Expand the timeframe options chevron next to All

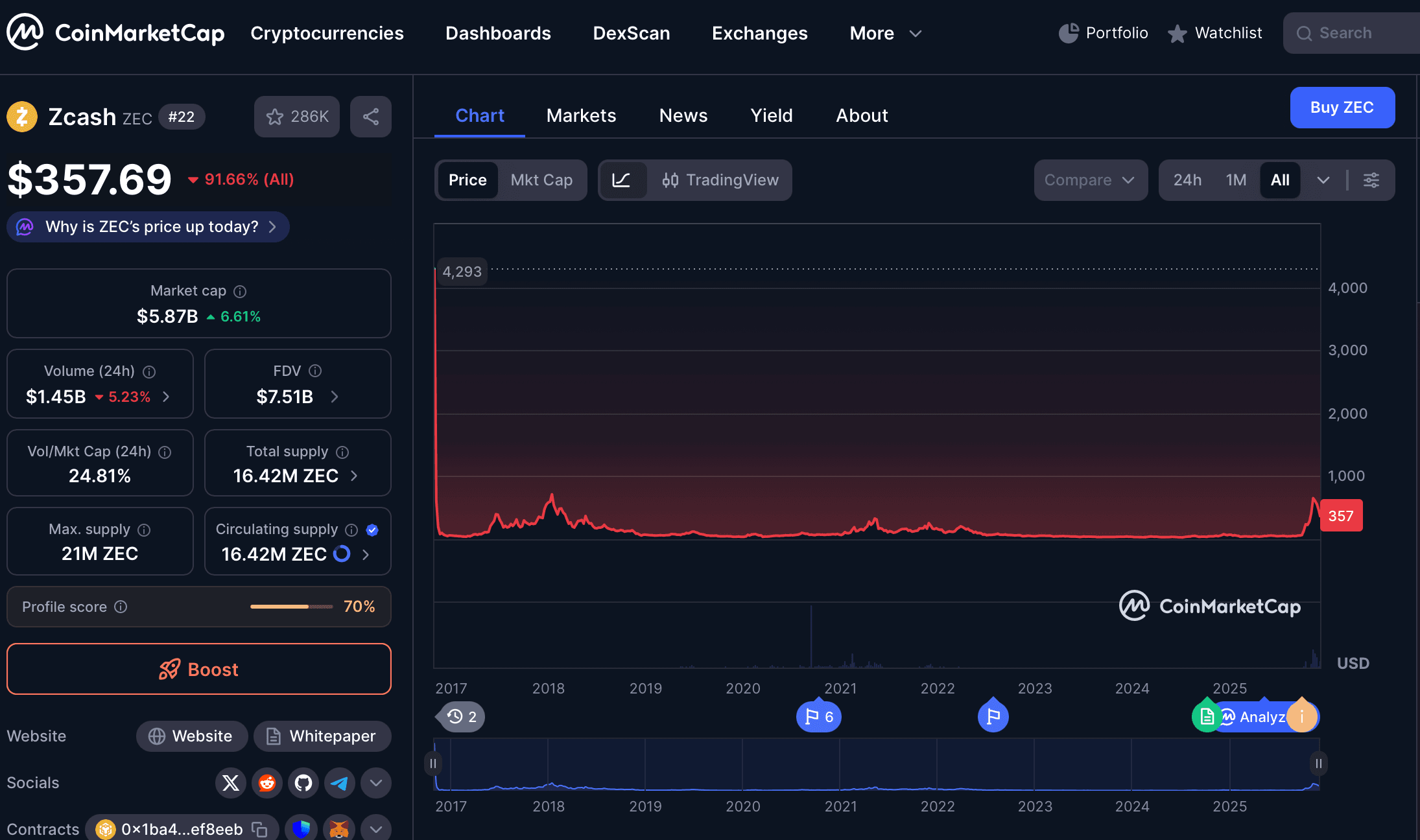pyautogui.click(x=1323, y=180)
